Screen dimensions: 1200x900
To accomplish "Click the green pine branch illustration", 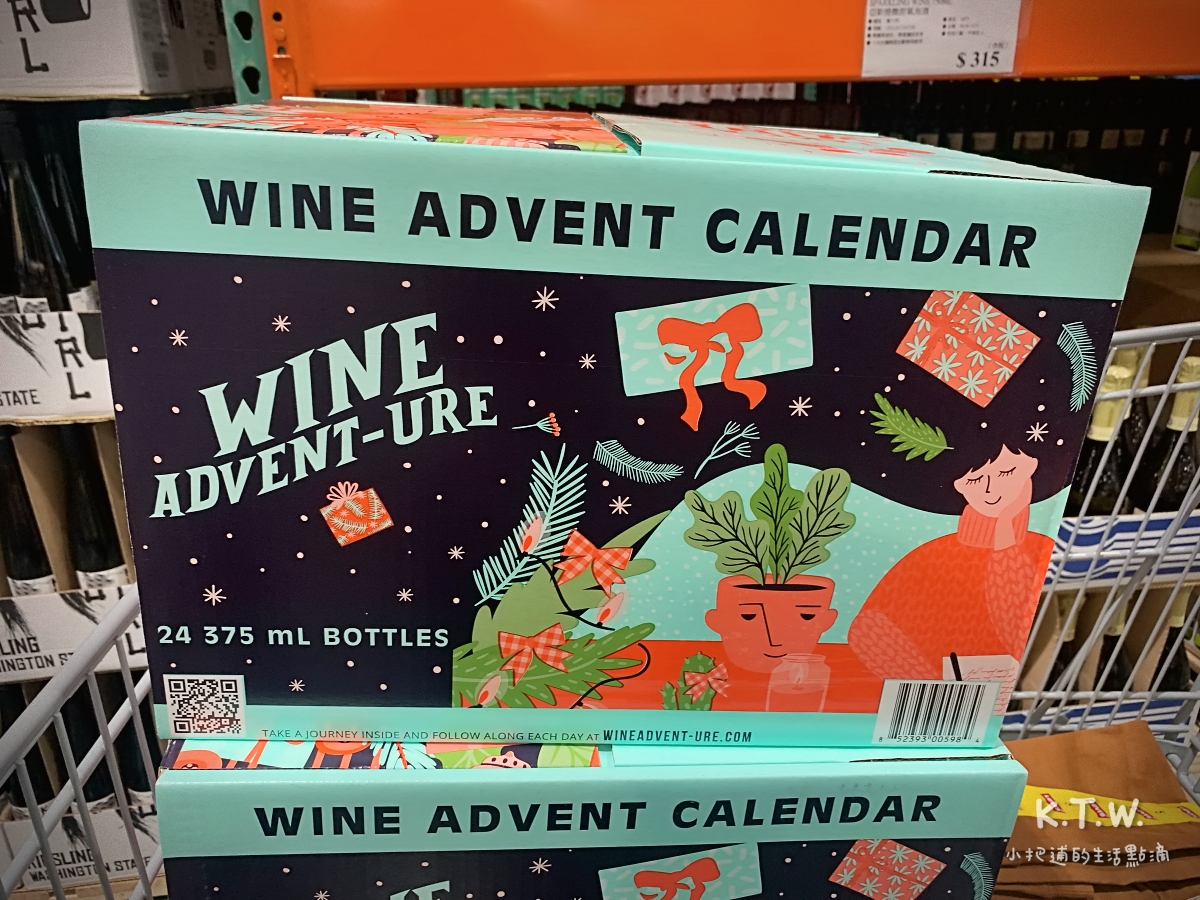I will point(909,428).
